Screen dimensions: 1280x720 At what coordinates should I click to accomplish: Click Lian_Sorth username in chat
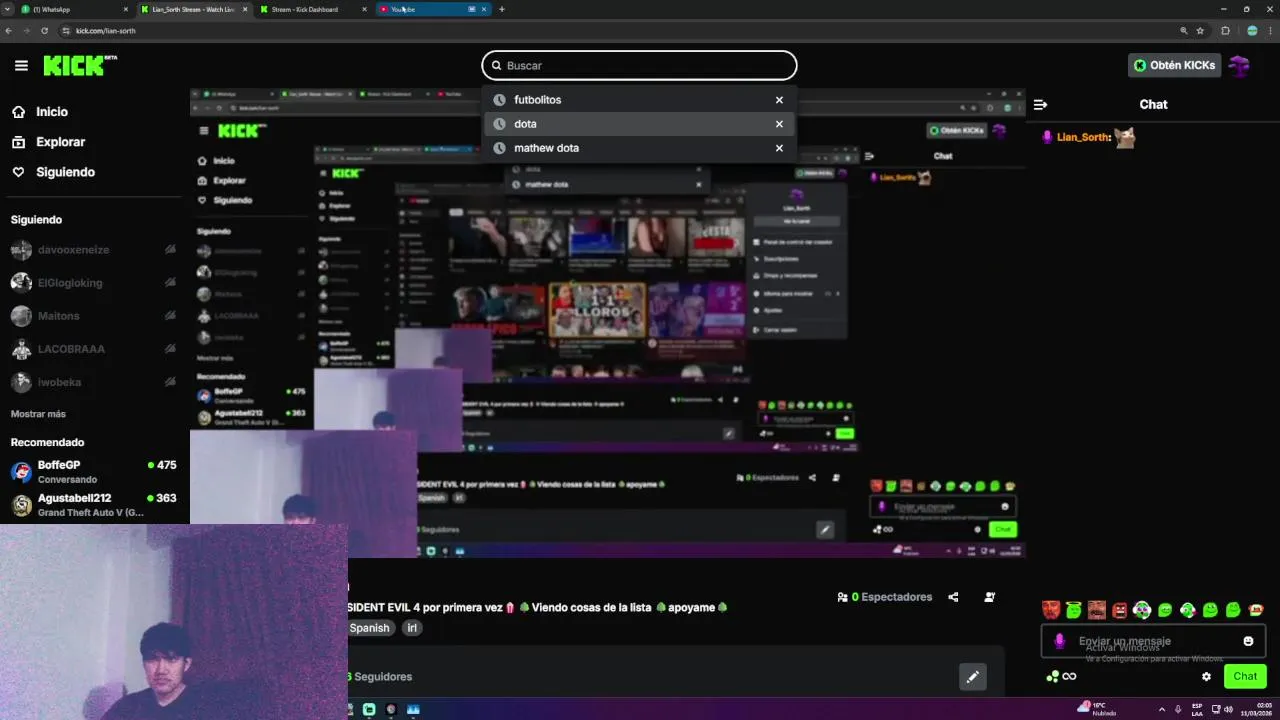coord(1084,137)
